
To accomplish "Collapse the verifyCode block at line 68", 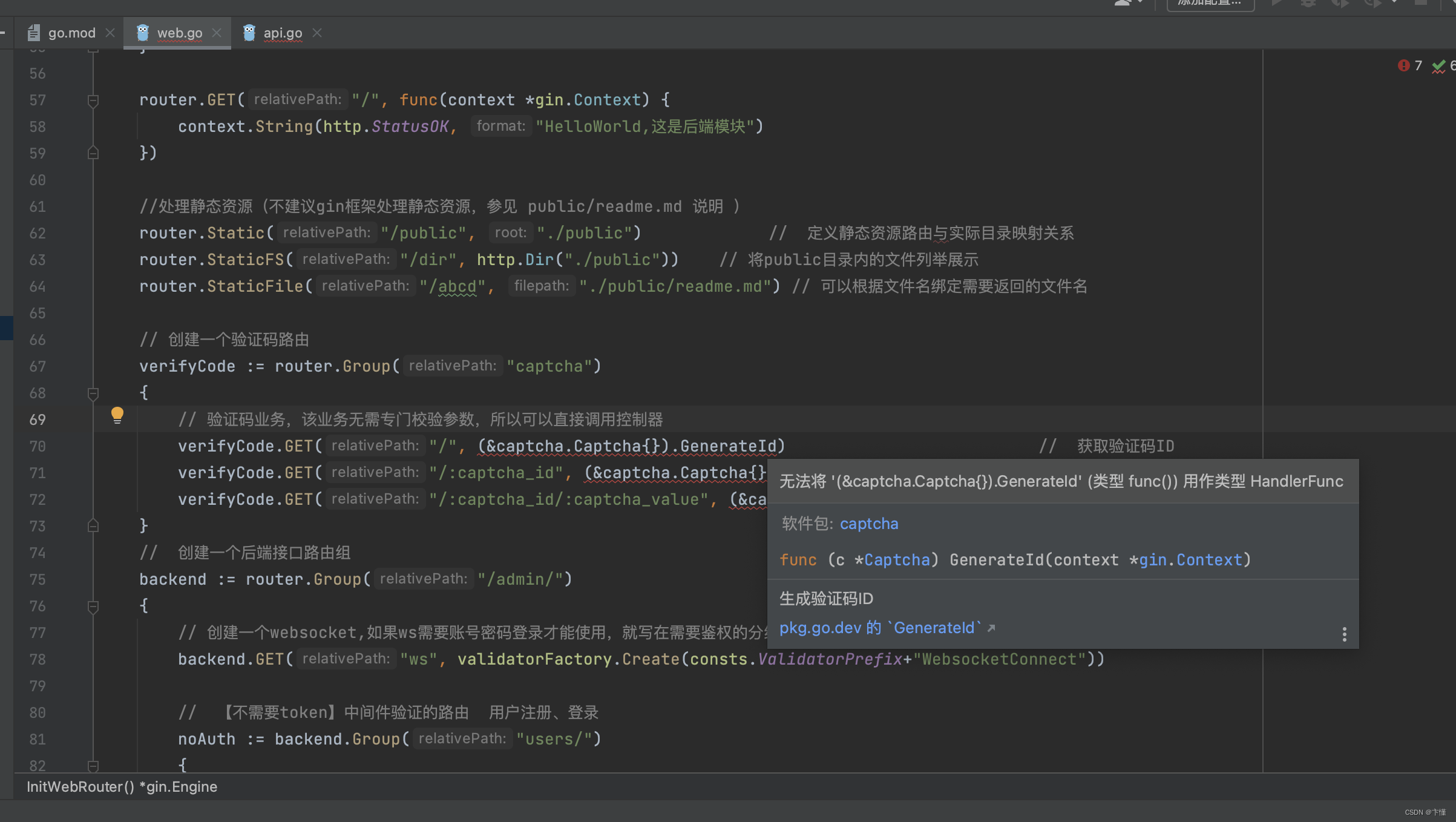I will 93,393.
